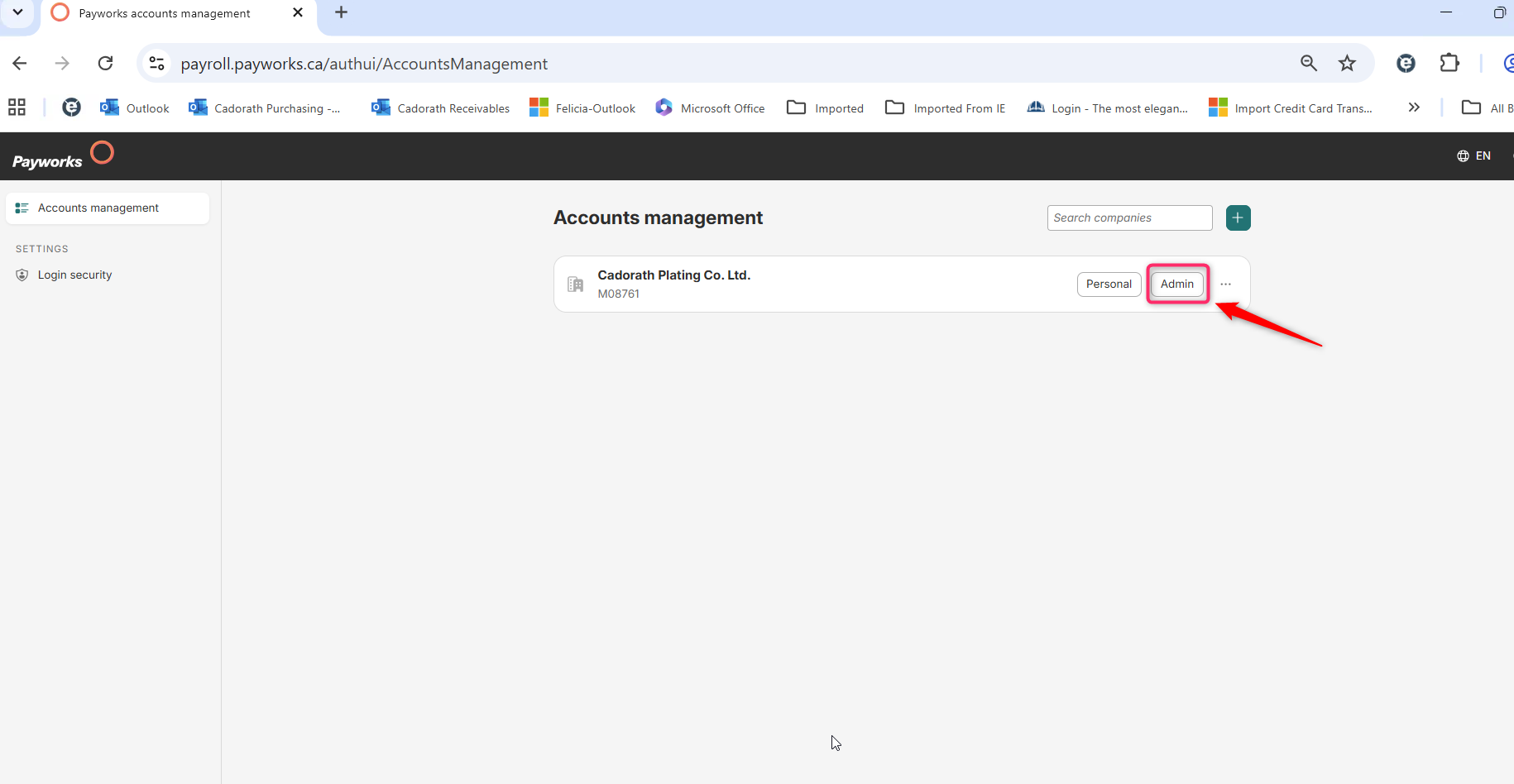Click the Search companies field

[1129, 218]
